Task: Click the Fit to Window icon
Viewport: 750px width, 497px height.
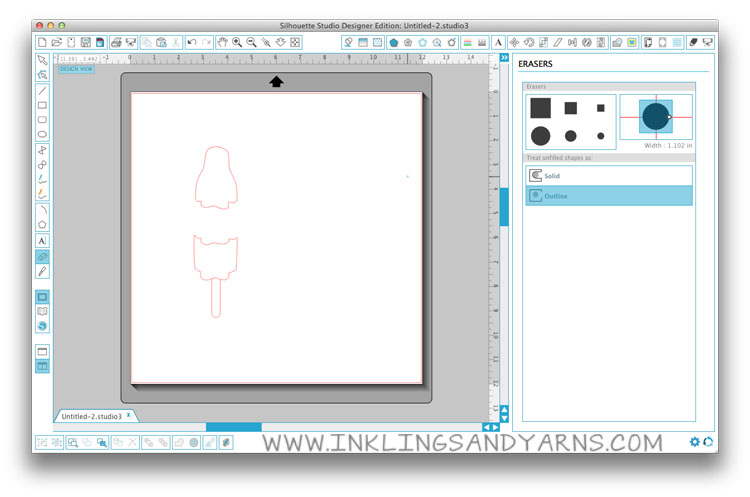Action: coord(295,42)
